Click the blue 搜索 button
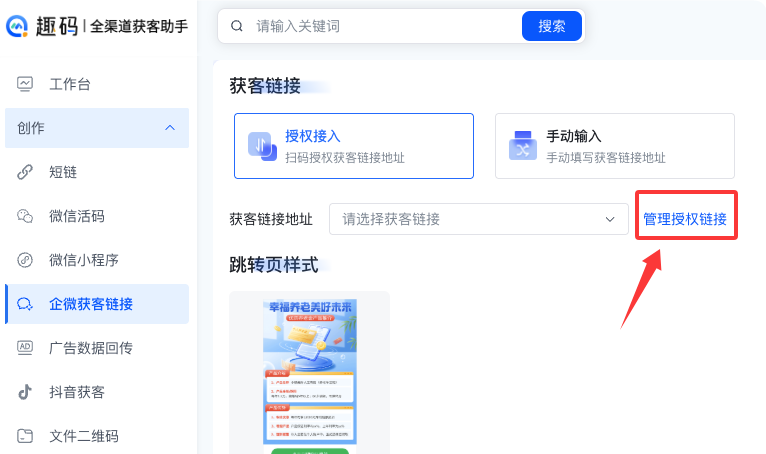766x454 pixels. [552, 26]
